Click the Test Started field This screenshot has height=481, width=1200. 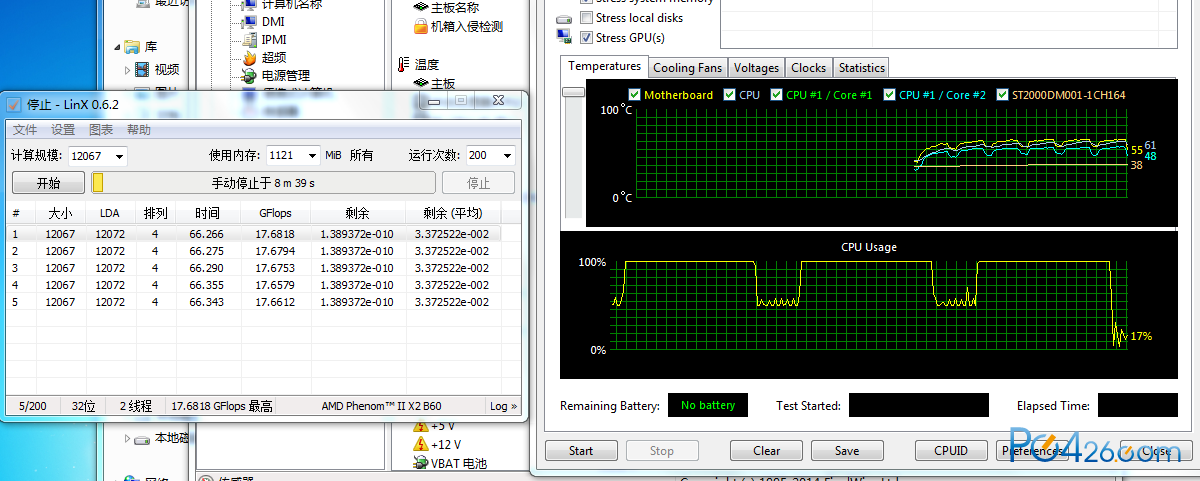tap(918, 405)
